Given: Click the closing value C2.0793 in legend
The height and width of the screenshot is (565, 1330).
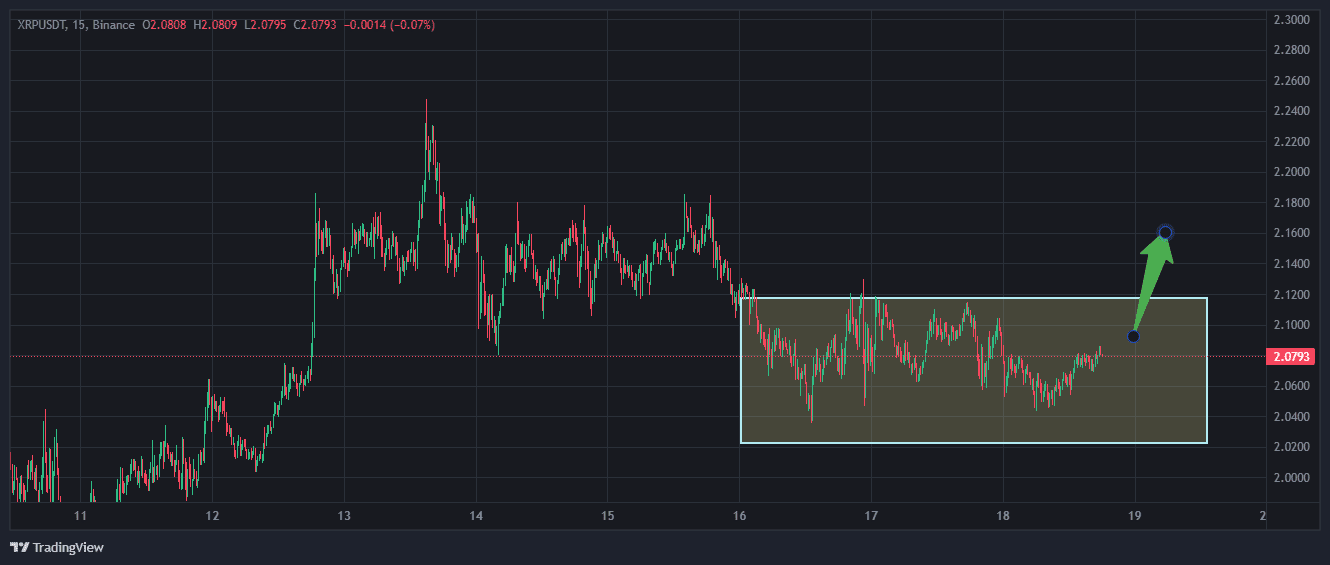Looking at the screenshot, I should click(x=315, y=24).
